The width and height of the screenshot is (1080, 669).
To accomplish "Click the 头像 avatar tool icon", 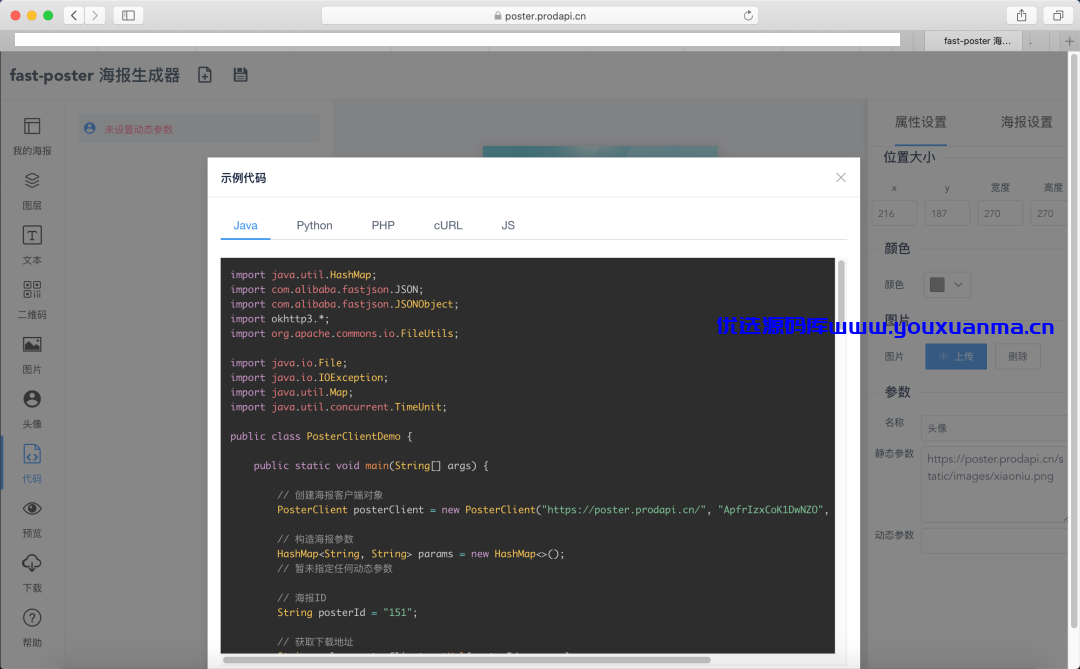I will (x=32, y=399).
